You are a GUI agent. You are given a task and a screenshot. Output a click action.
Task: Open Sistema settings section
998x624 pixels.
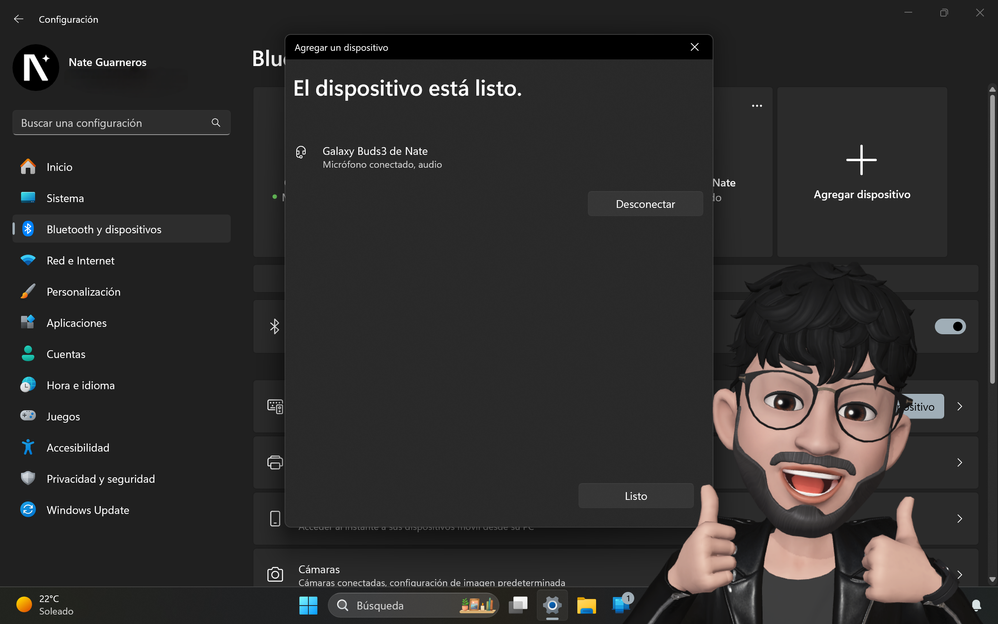pyautogui.click(x=122, y=198)
